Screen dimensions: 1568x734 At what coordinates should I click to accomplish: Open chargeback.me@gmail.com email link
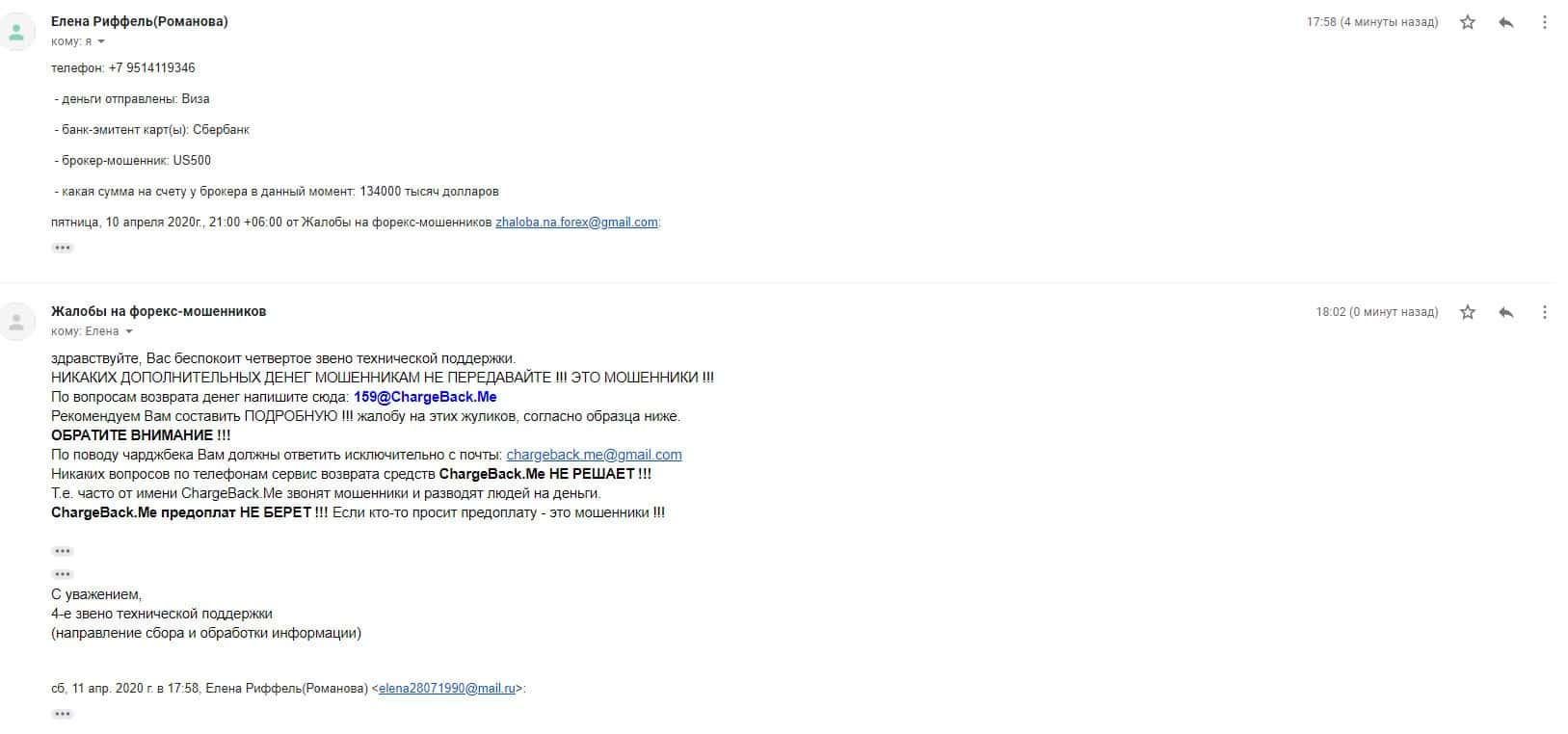click(x=594, y=455)
